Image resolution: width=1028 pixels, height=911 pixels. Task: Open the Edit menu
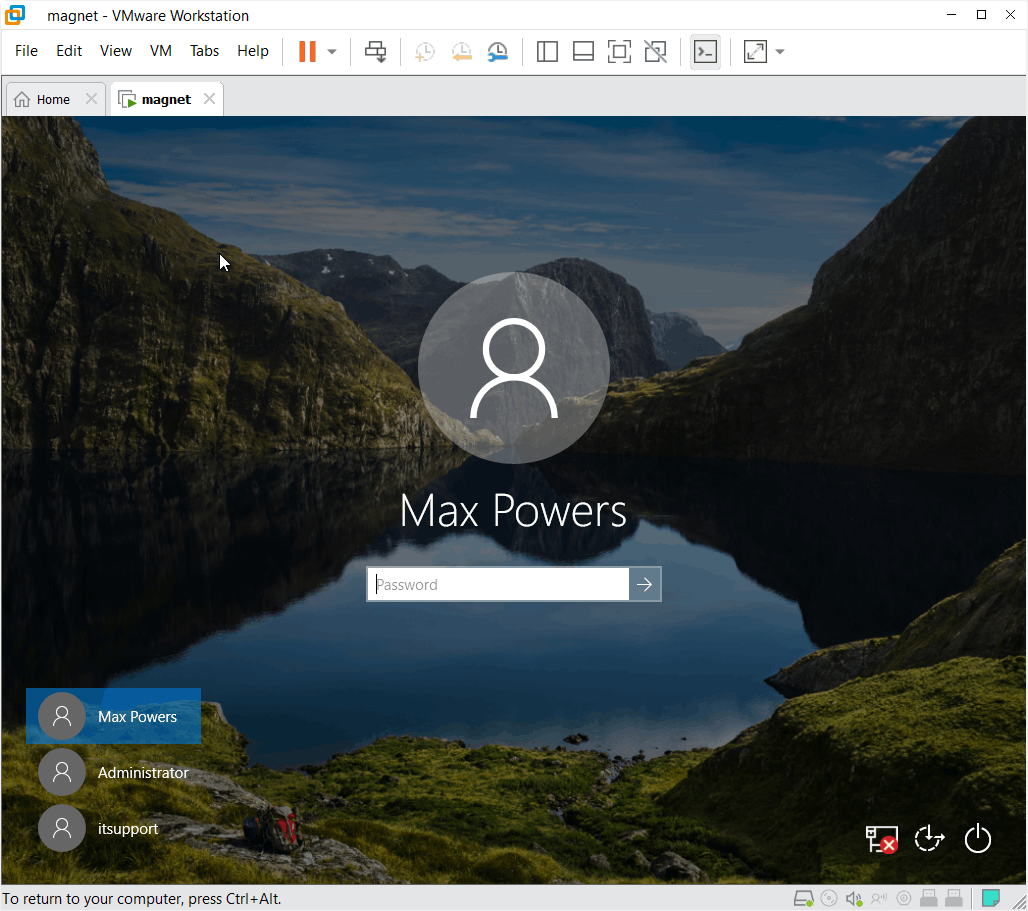tap(69, 50)
